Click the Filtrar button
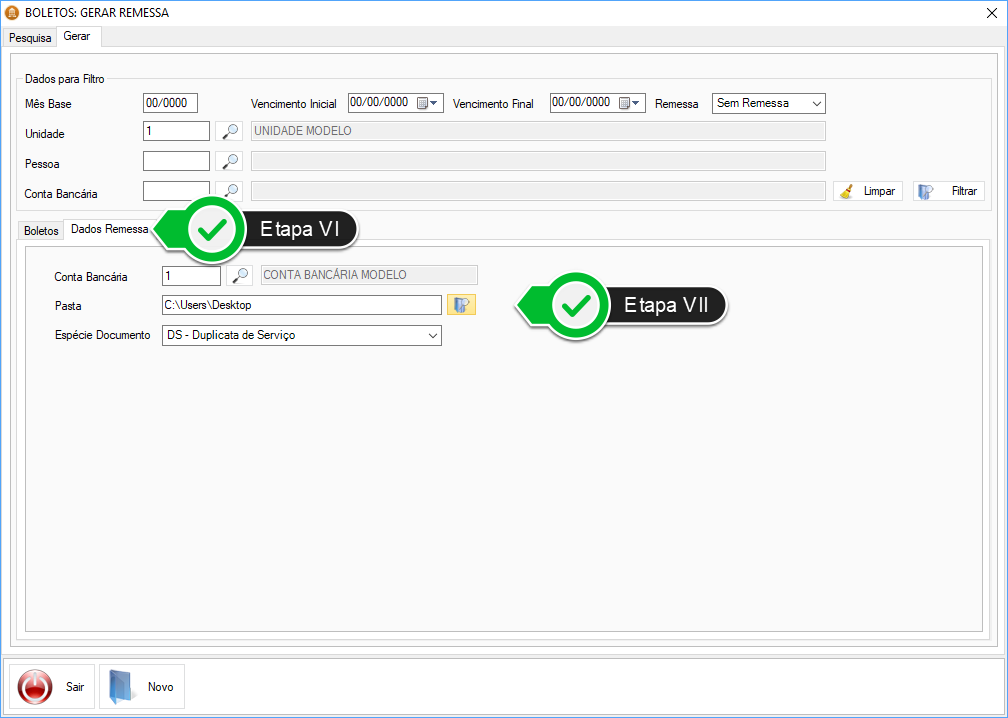Viewport: 1008px width, 718px height. coord(948,191)
